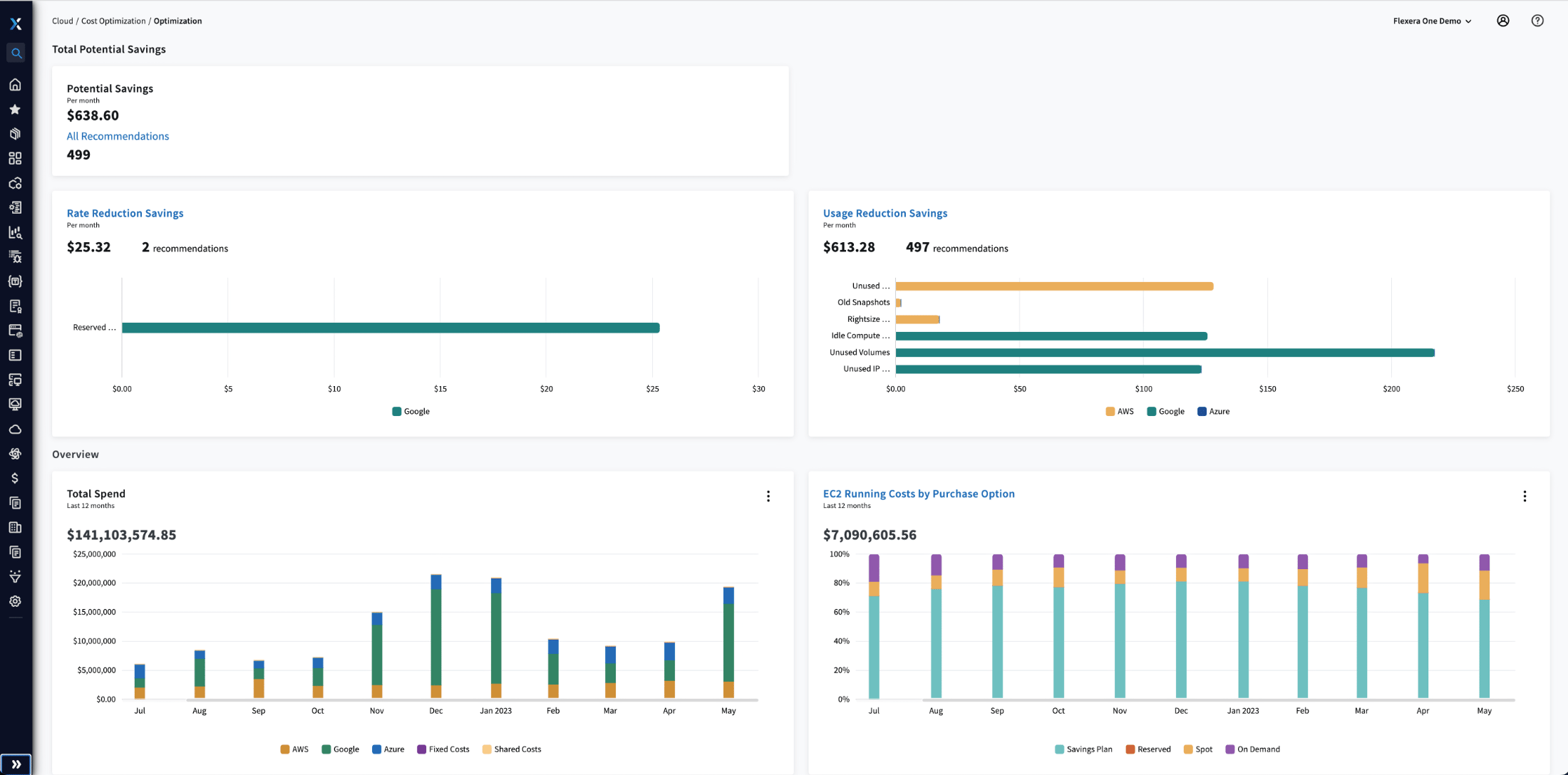Open Favorites star icon in sidebar
The image size is (1568, 775).
point(15,109)
